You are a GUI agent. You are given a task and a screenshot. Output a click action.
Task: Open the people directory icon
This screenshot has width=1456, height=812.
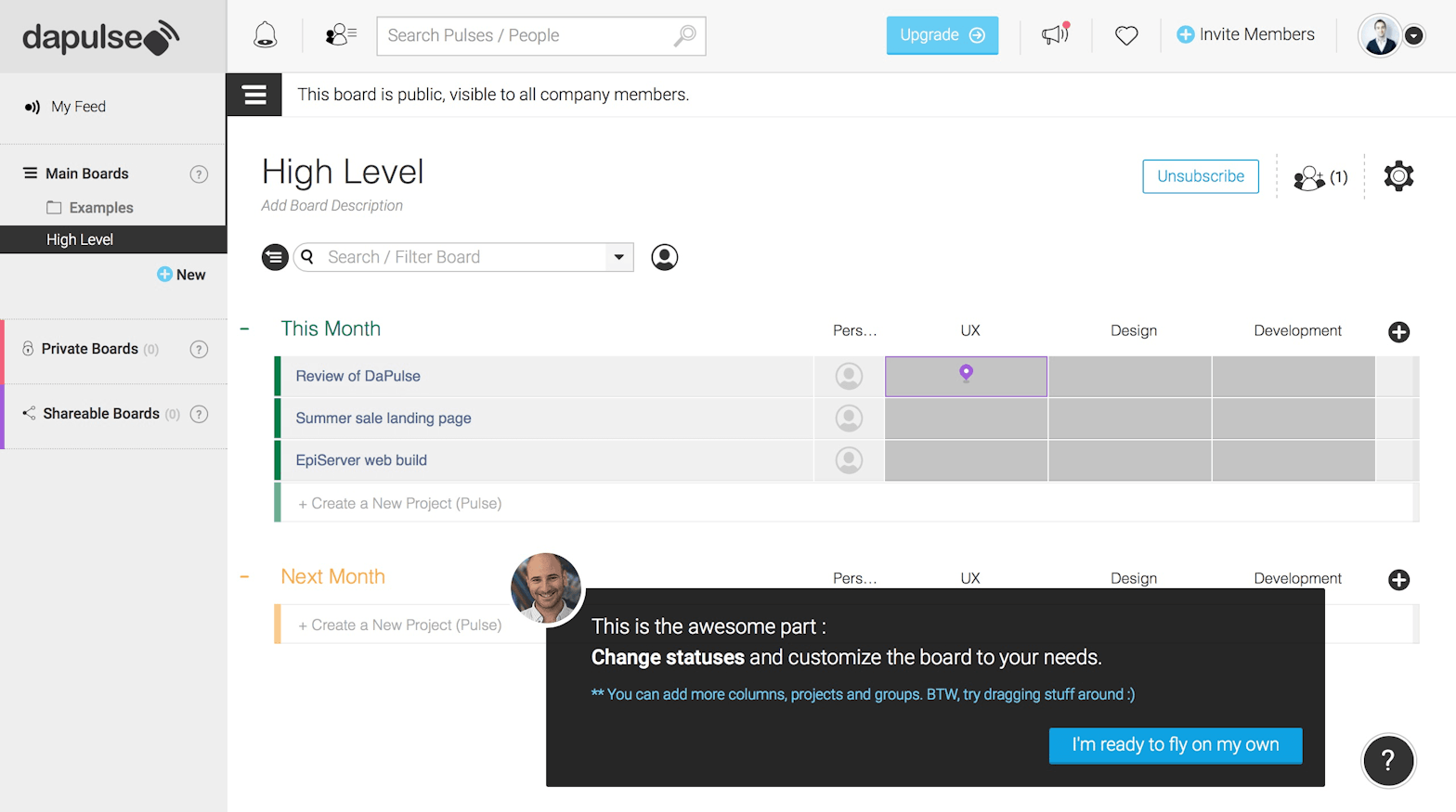pyautogui.click(x=340, y=35)
